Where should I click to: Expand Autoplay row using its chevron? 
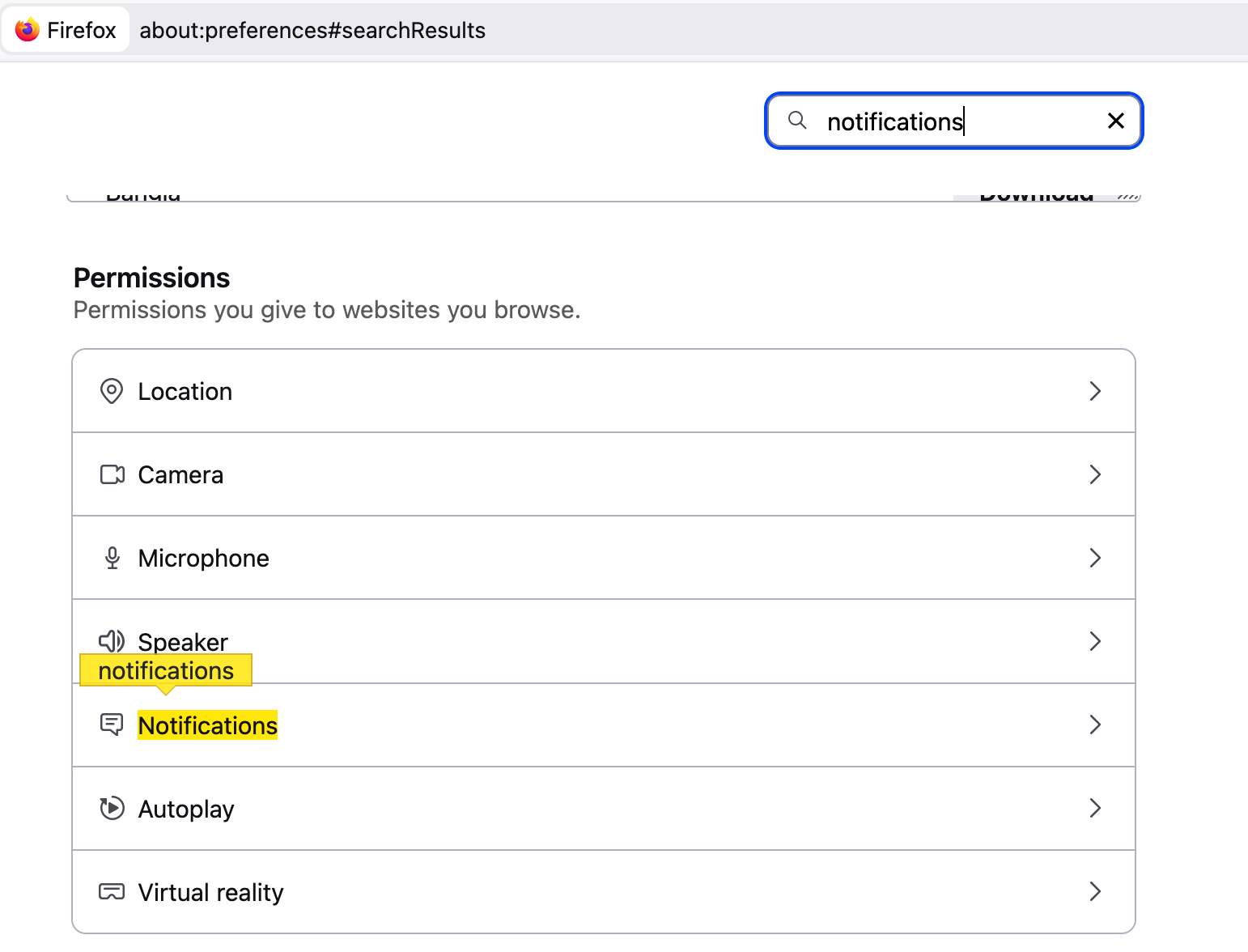1094,808
